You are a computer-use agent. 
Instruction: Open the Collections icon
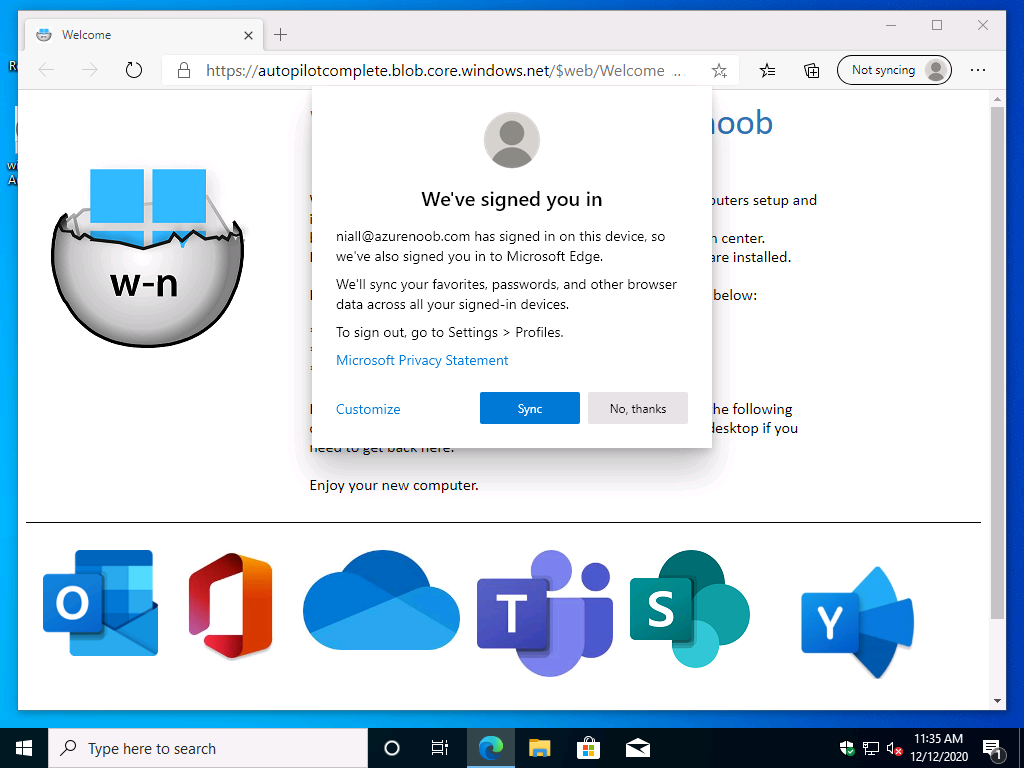(x=811, y=70)
